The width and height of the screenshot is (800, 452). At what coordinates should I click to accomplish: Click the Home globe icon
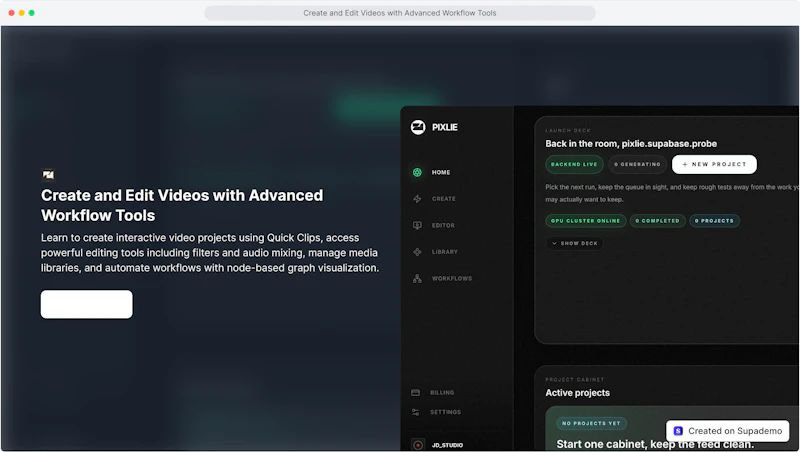point(417,172)
